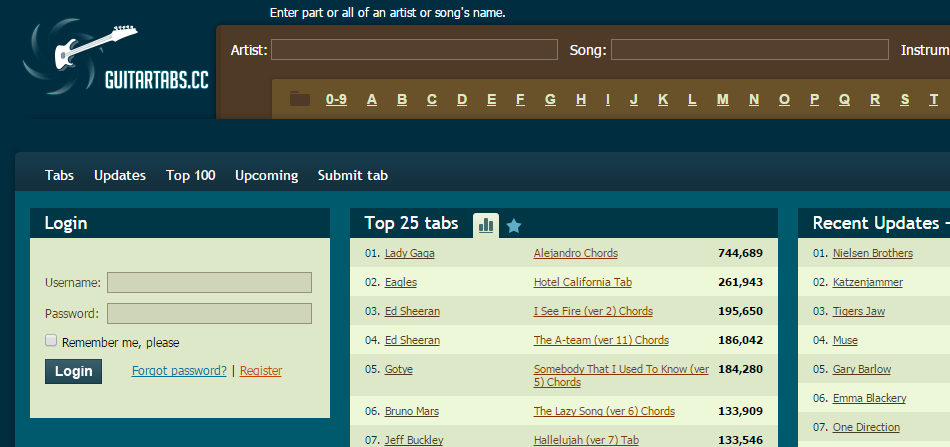Browse artists starting with I

(x=608, y=99)
